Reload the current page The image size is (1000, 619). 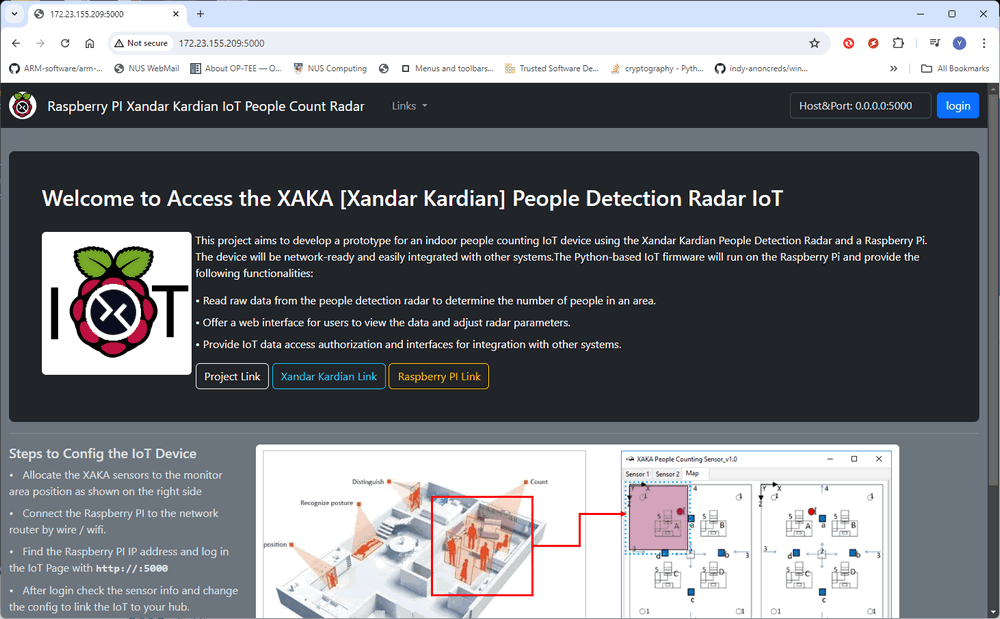(x=65, y=43)
